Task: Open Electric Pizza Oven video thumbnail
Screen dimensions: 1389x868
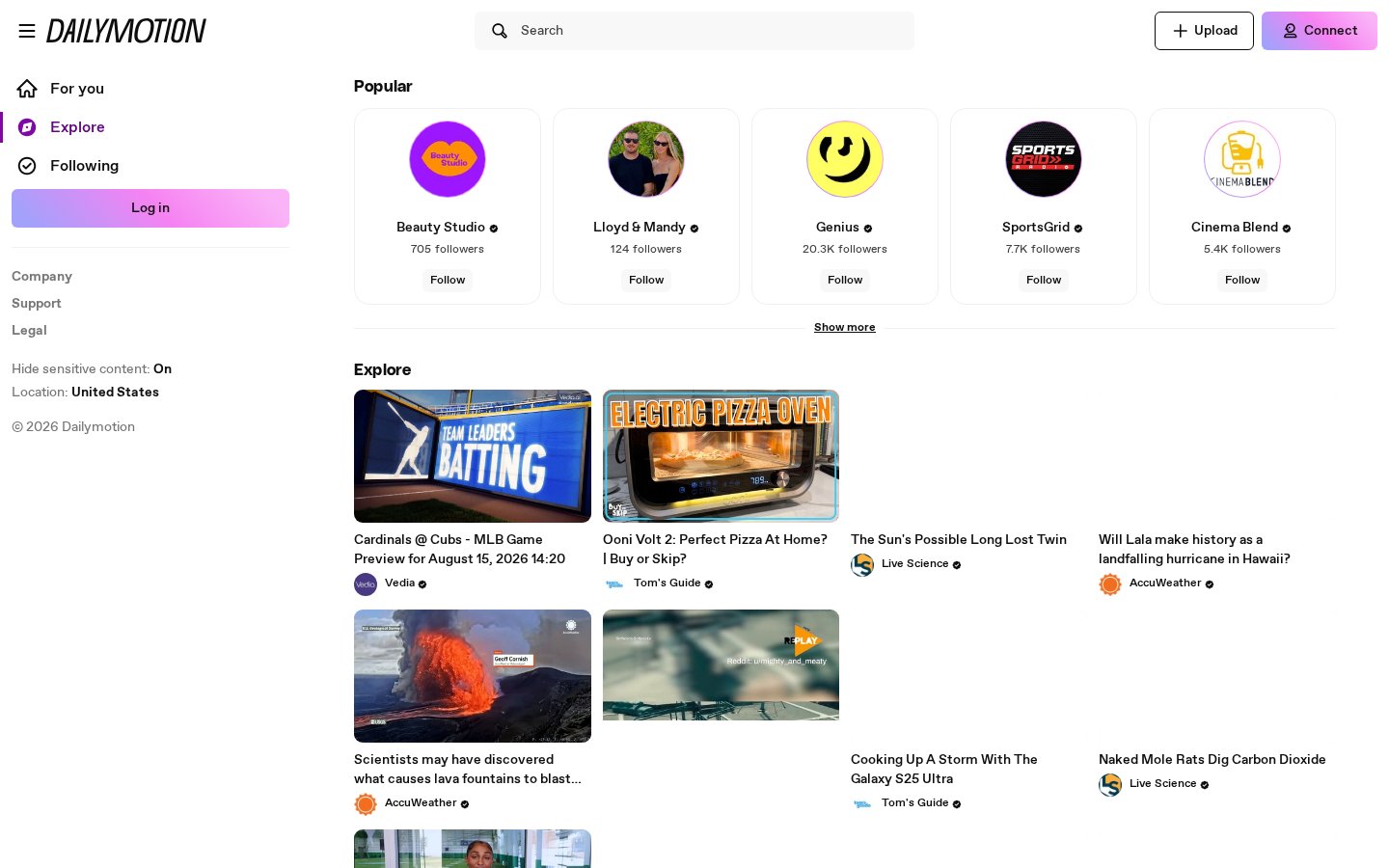Action: [x=721, y=456]
